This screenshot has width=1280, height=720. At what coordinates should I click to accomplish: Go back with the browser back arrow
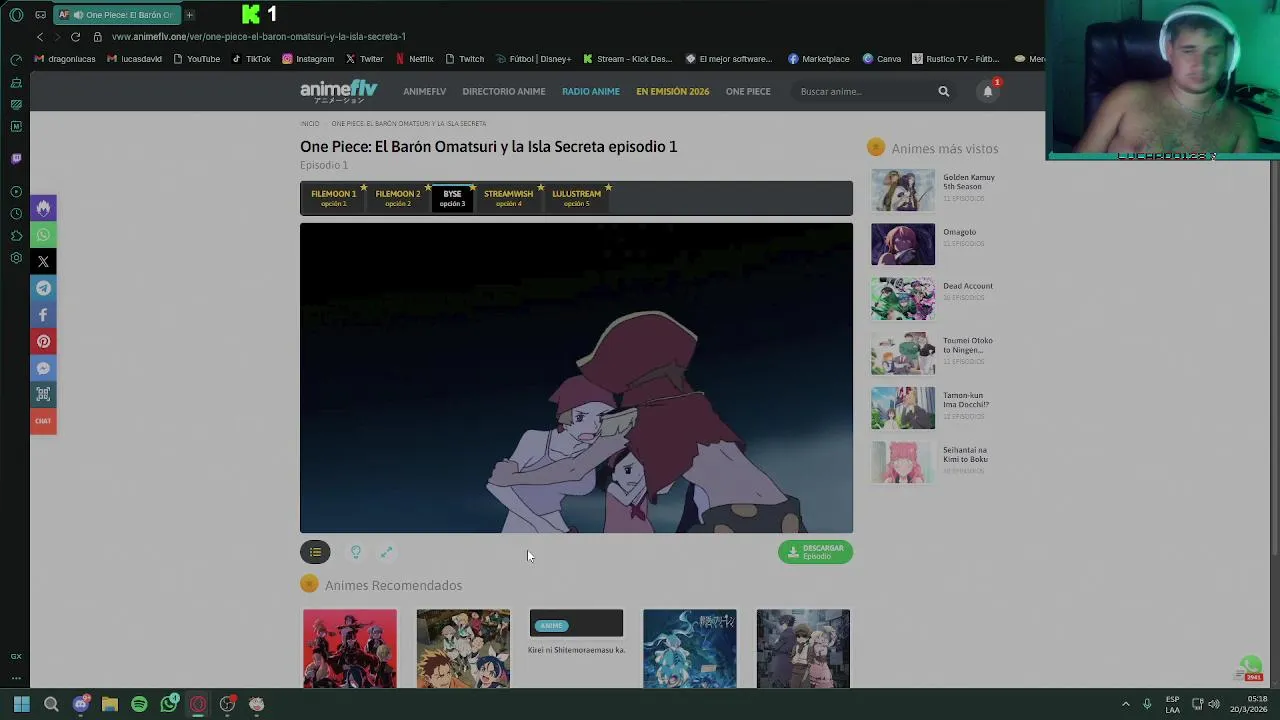tap(40, 37)
